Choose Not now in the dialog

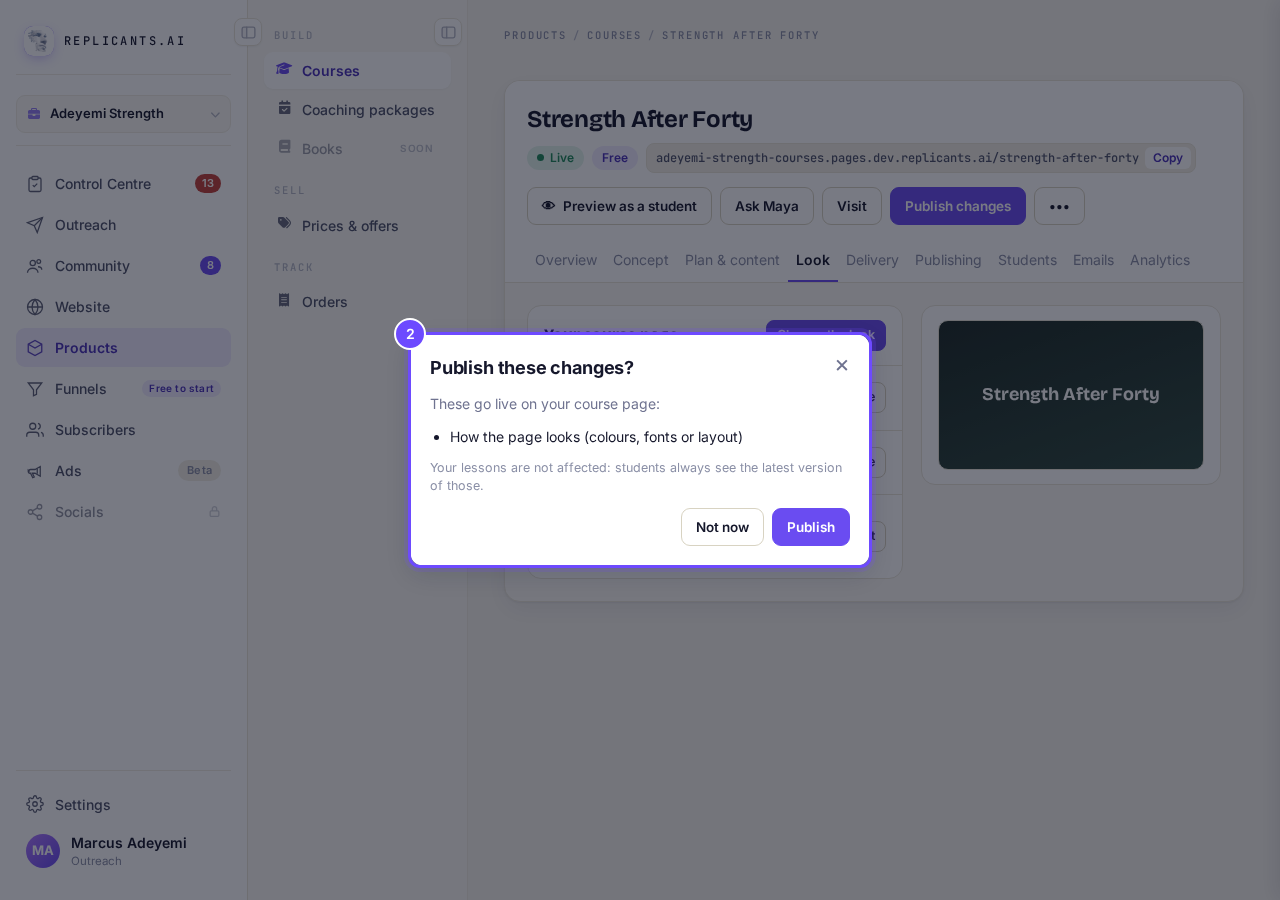tap(722, 527)
